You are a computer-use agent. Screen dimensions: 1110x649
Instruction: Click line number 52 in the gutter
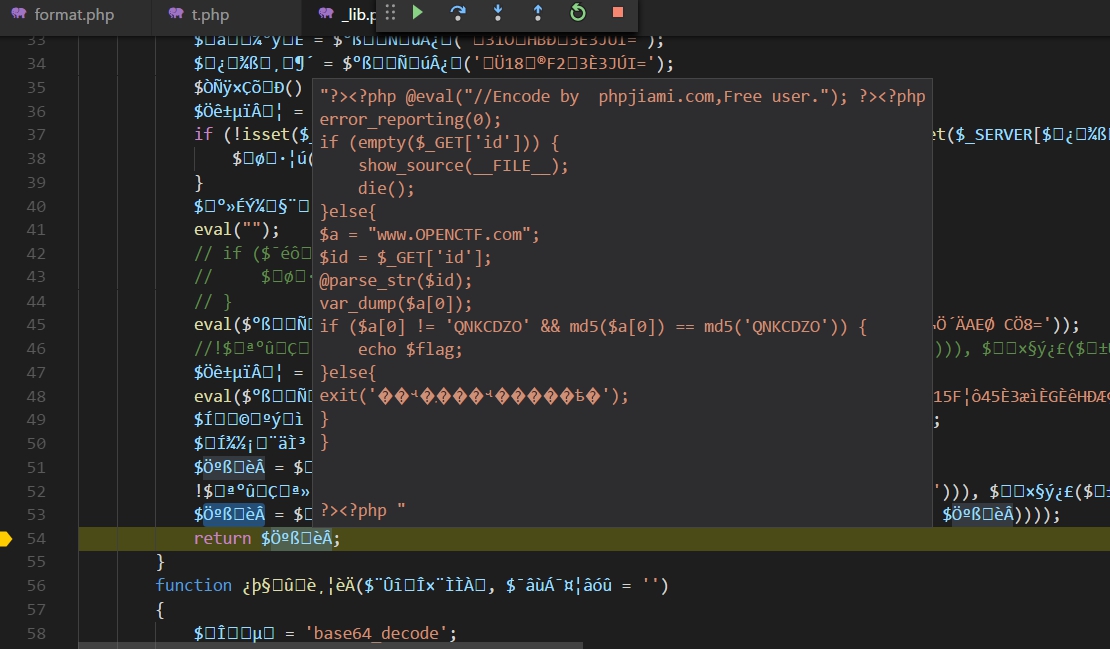[x=36, y=490]
